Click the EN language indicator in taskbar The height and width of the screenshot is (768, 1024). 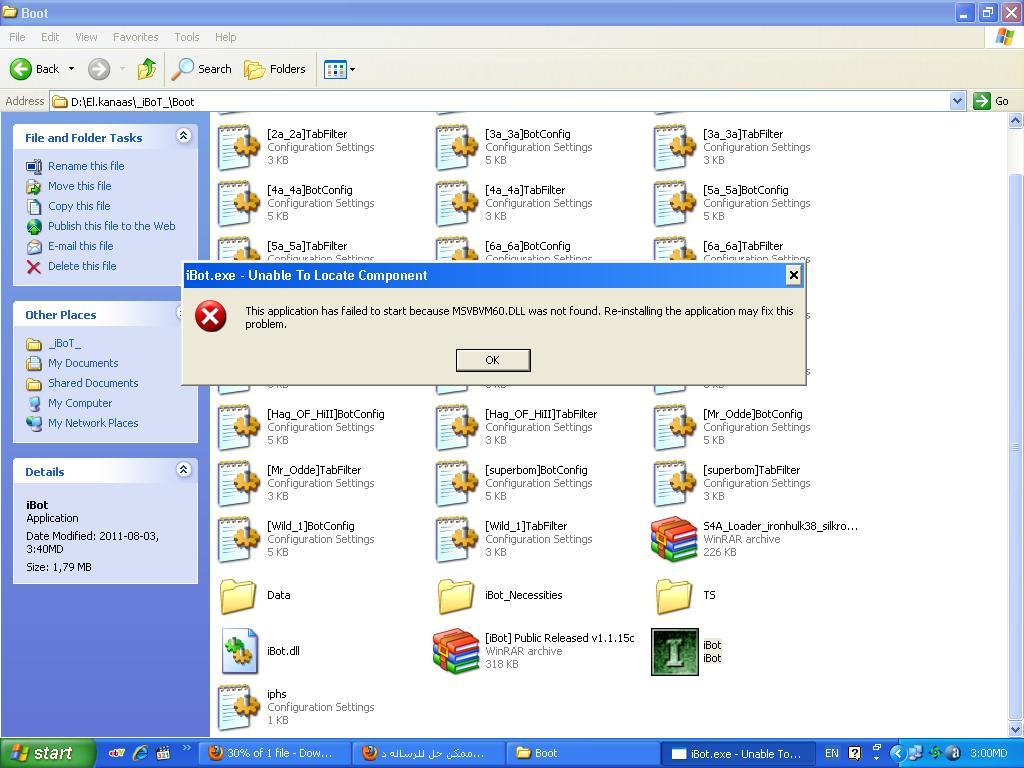[x=831, y=753]
